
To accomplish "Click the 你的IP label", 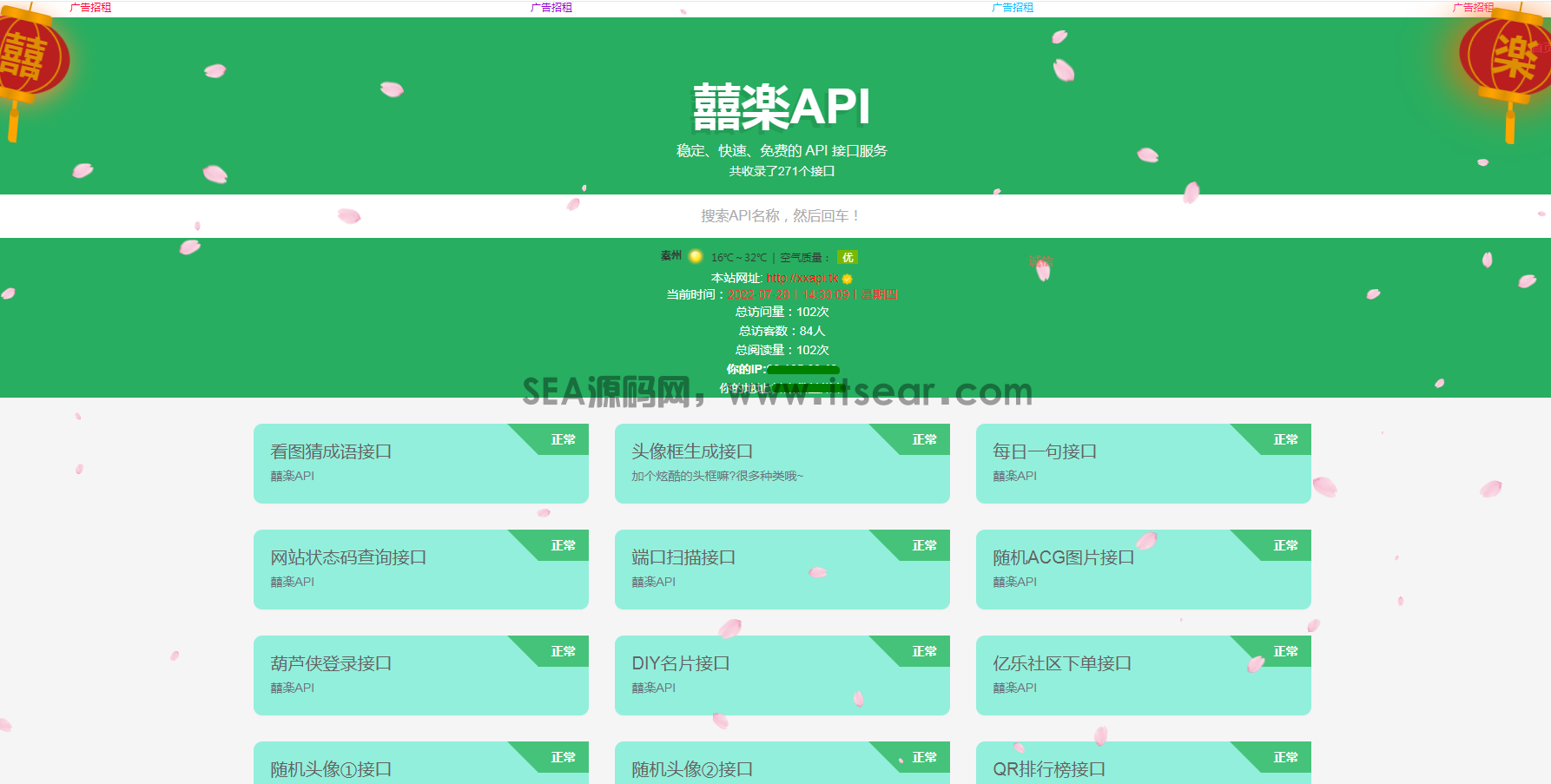I will (x=746, y=369).
